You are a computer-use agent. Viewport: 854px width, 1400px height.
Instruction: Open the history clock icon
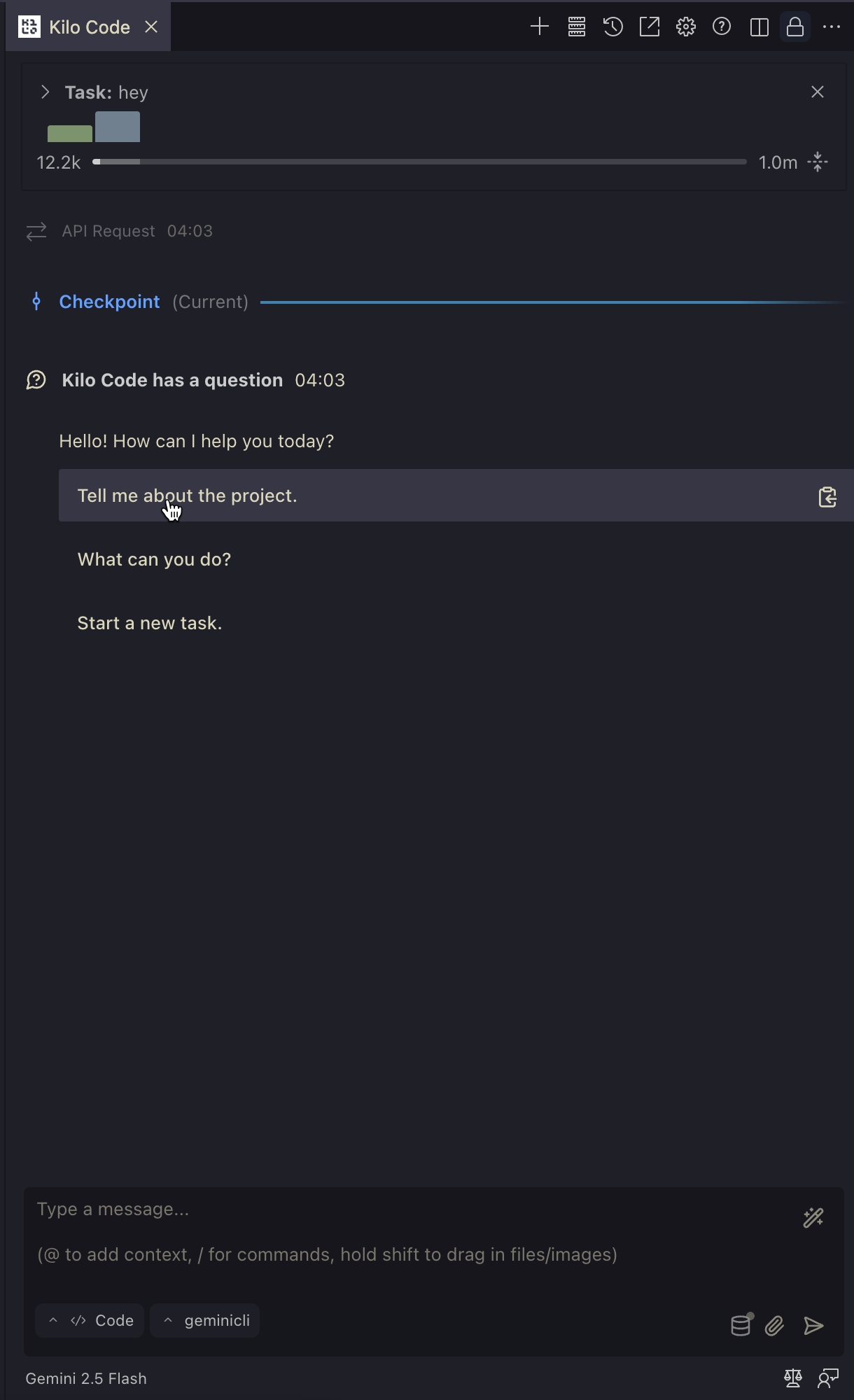(x=613, y=27)
